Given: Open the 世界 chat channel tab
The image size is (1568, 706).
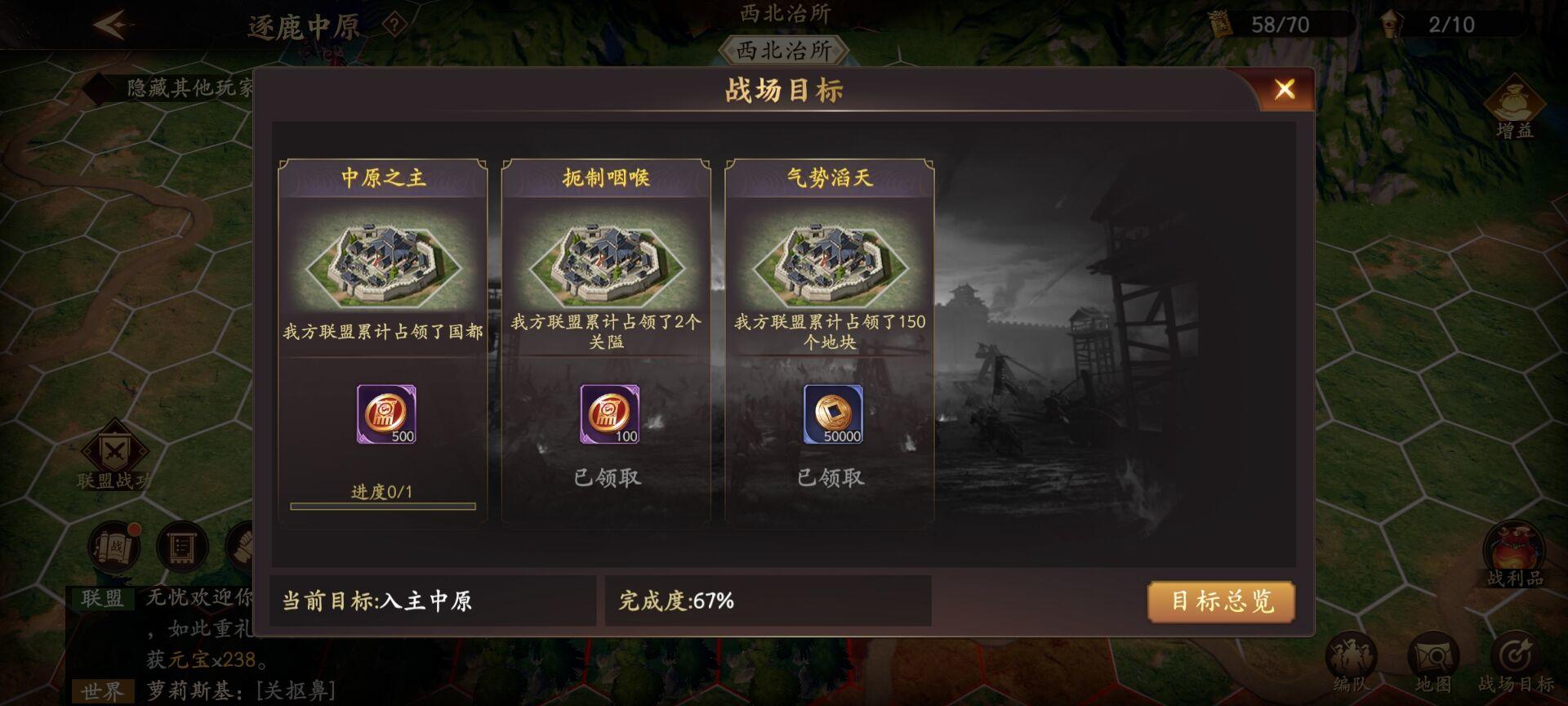Looking at the screenshot, I should tap(102, 691).
